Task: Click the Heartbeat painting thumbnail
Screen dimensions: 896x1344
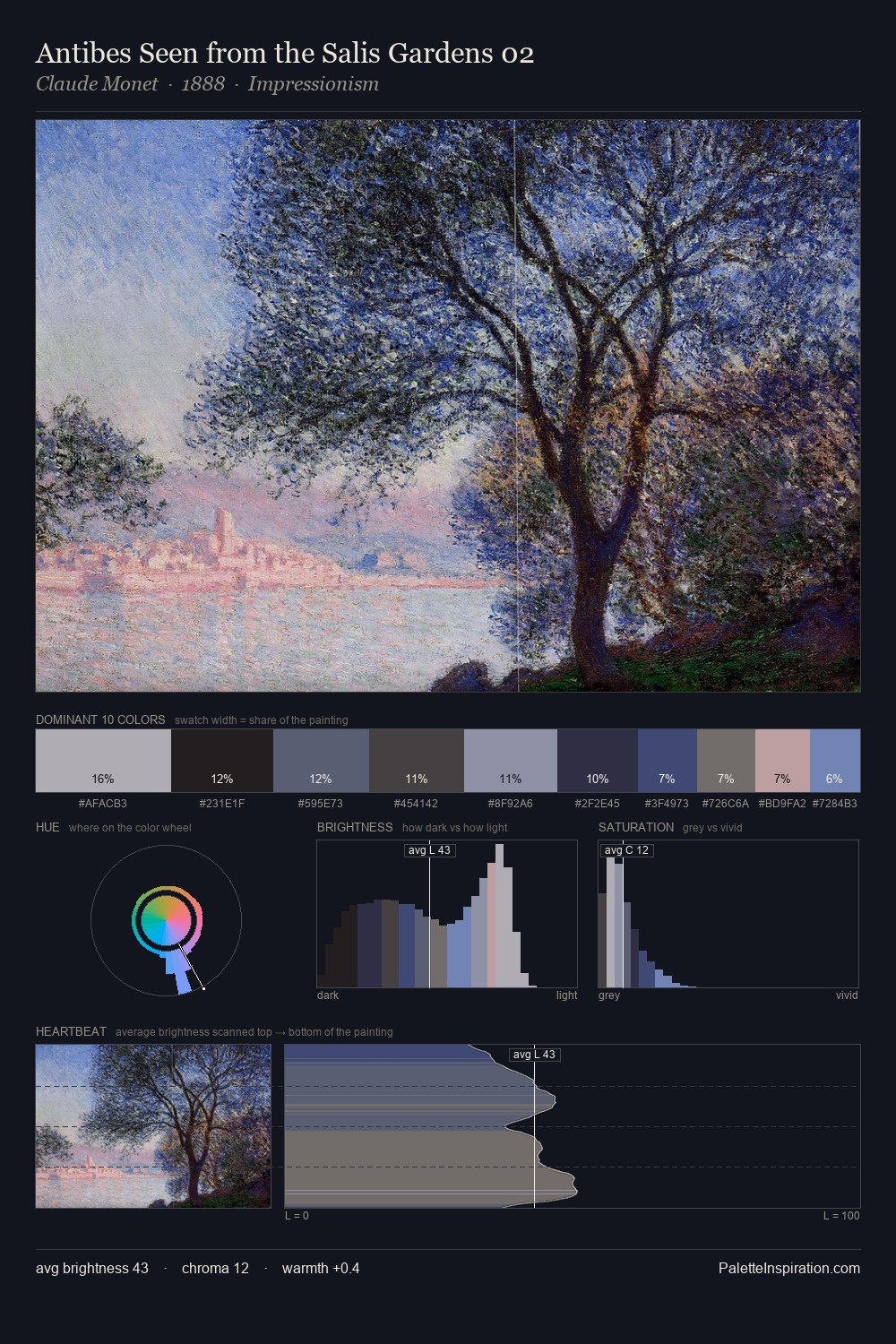Action: (x=153, y=1126)
